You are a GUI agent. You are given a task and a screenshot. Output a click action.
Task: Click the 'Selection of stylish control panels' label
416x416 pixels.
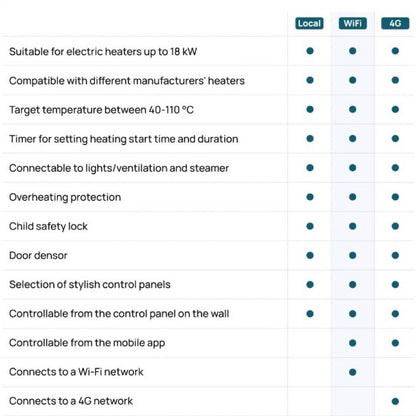click(90, 285)
